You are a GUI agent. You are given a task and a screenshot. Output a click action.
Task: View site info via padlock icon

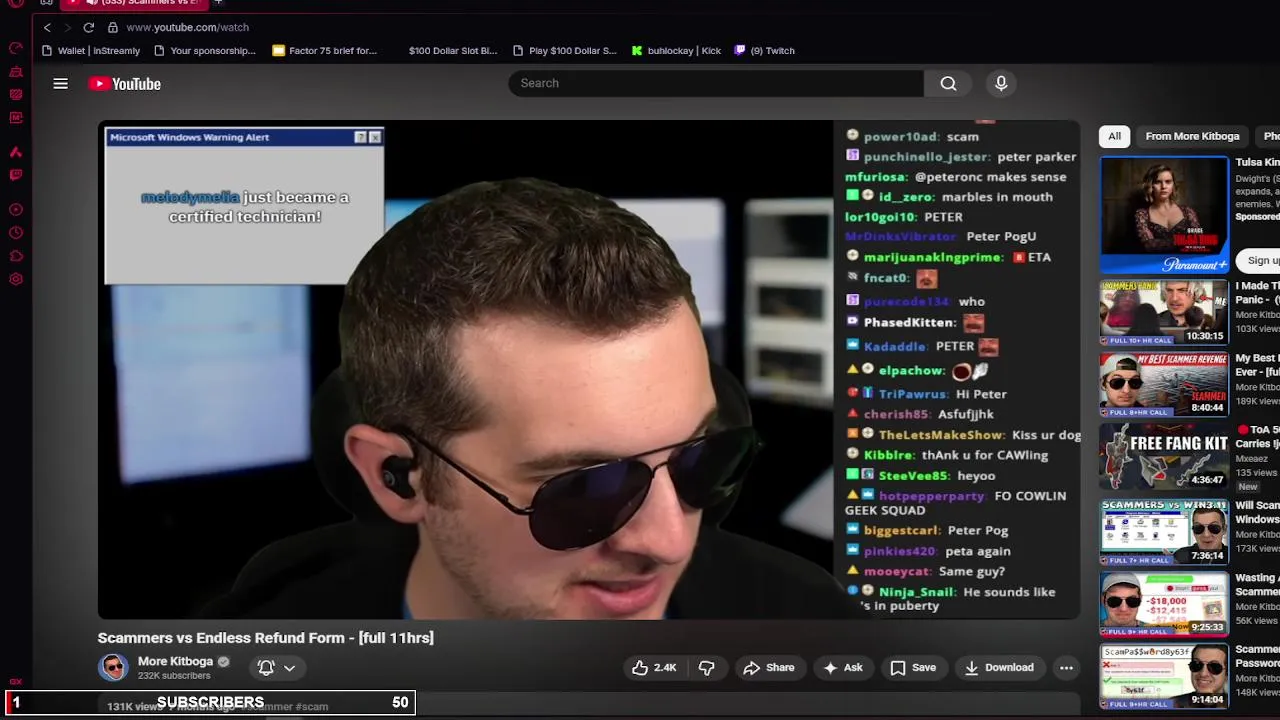(113, 27)
